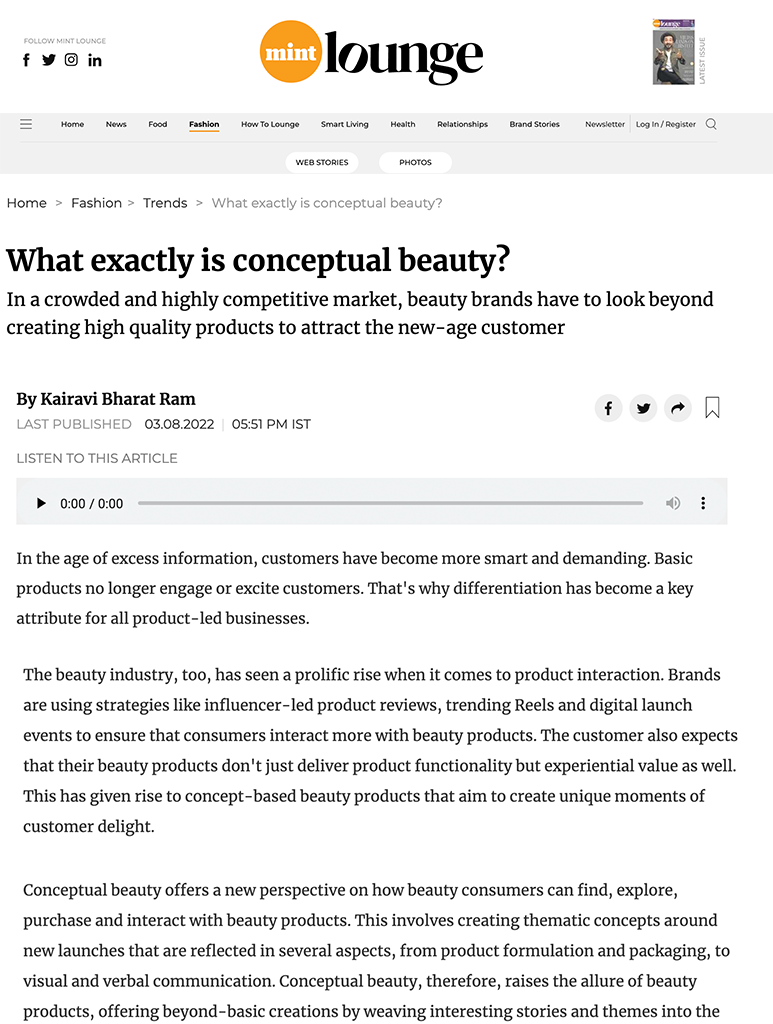Open Mint Lounge Instagram profile in header
Screen dimensions: 773x1024
tap(71, 60)
